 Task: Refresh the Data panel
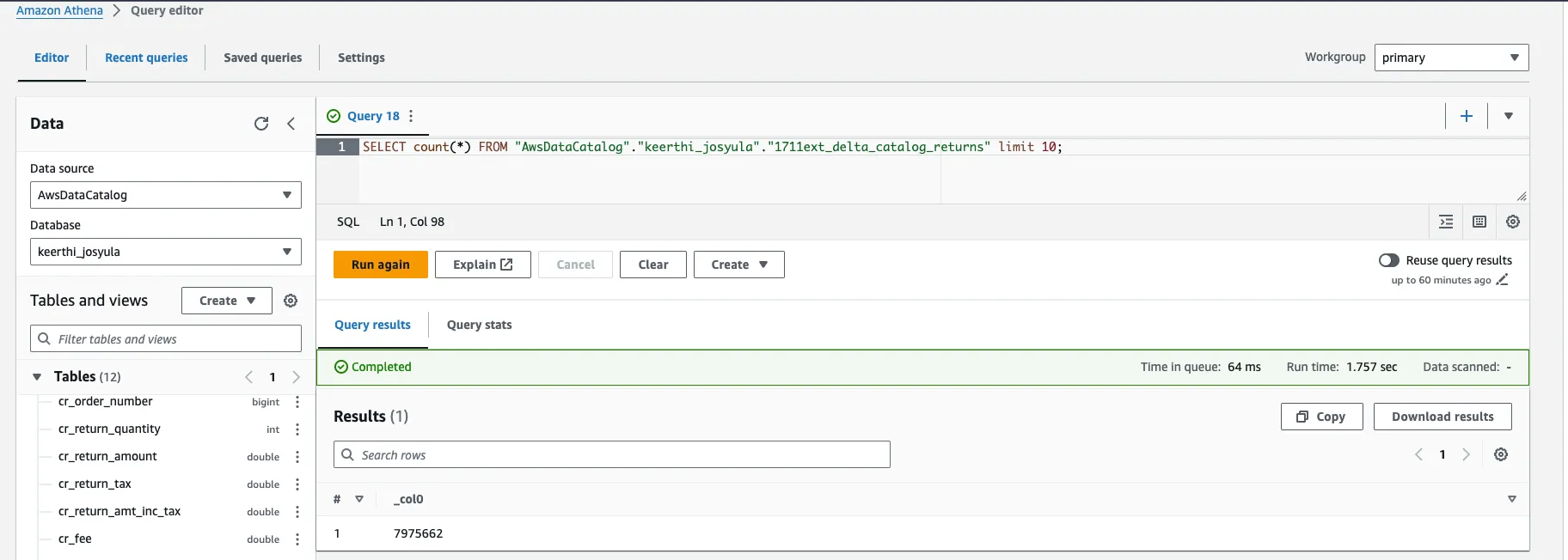coord(261,124)
